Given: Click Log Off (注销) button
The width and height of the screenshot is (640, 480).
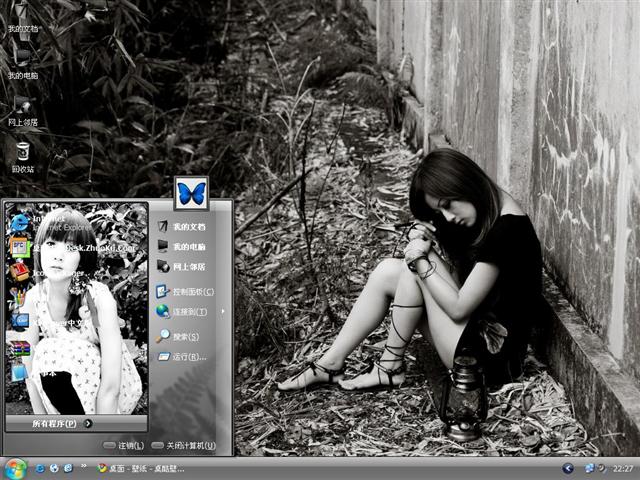Looking at the screenshot, I should 124,445.
